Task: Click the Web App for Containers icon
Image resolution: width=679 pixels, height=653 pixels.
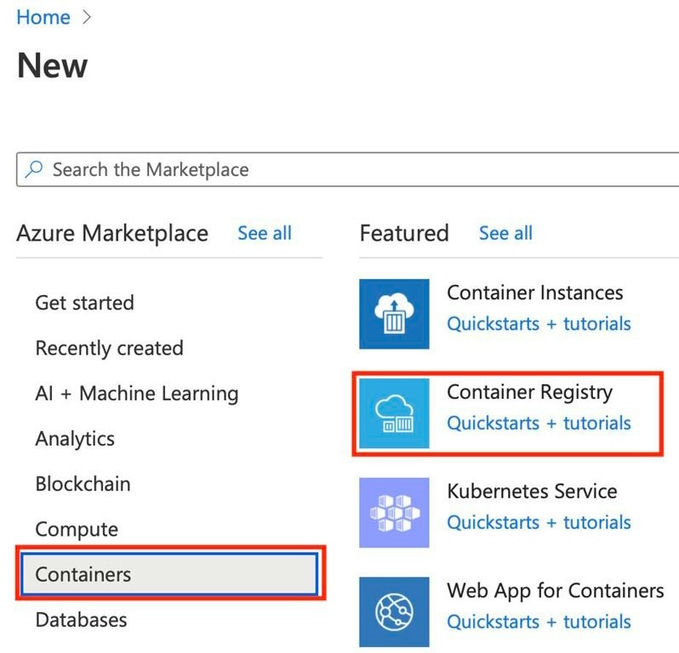Action: [394, 610]
